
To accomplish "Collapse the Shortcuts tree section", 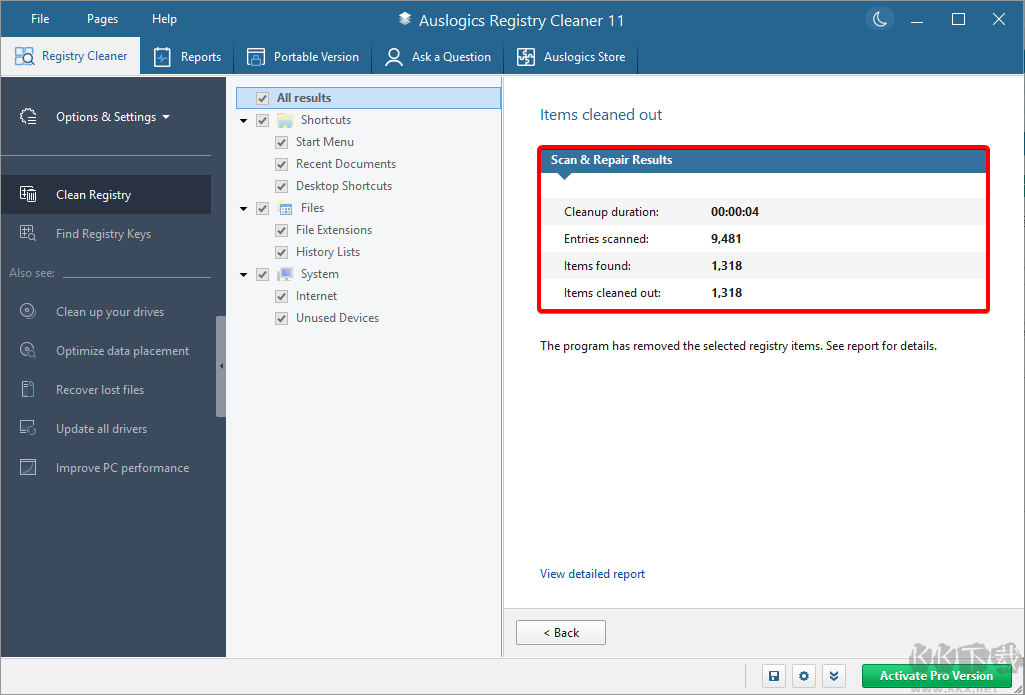I will coord(243,119).
